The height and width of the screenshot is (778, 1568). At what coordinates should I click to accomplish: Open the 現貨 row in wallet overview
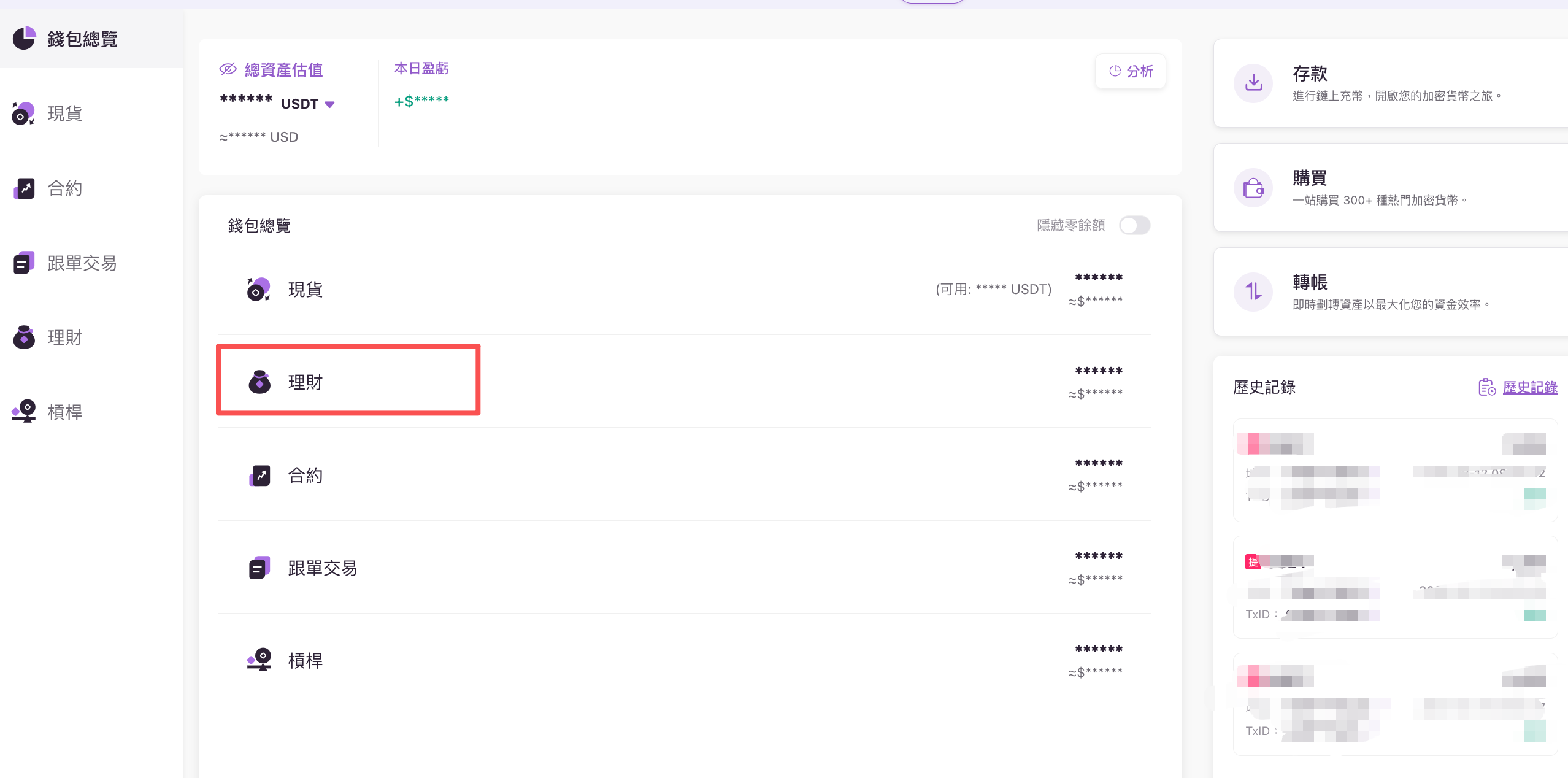point(306,289)
